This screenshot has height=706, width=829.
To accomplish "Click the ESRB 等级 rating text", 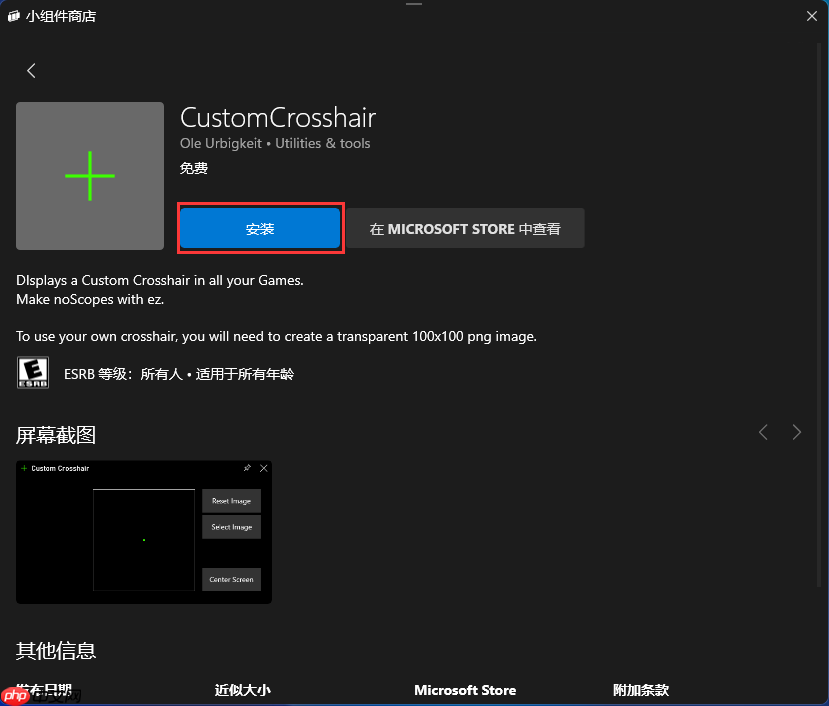I will [179, 374].
